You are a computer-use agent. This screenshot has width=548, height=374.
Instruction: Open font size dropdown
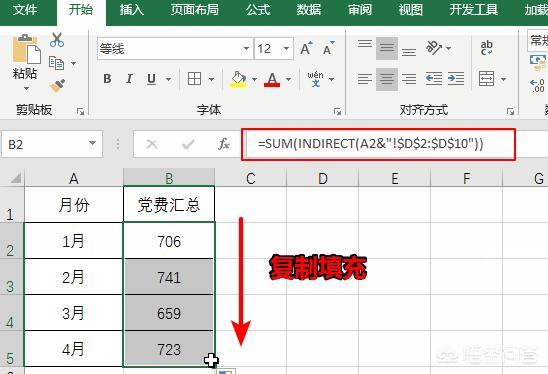coord(286,48)
